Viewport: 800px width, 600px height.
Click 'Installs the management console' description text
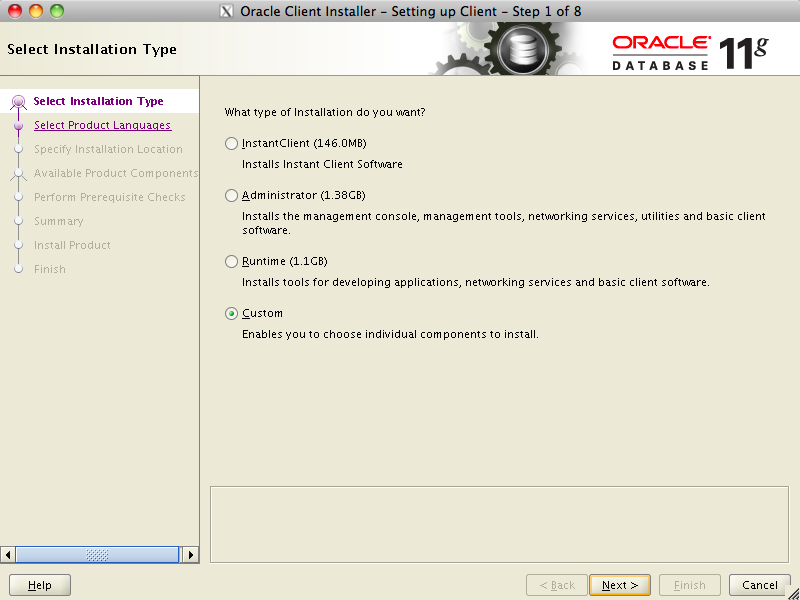[x=504, y=223]
